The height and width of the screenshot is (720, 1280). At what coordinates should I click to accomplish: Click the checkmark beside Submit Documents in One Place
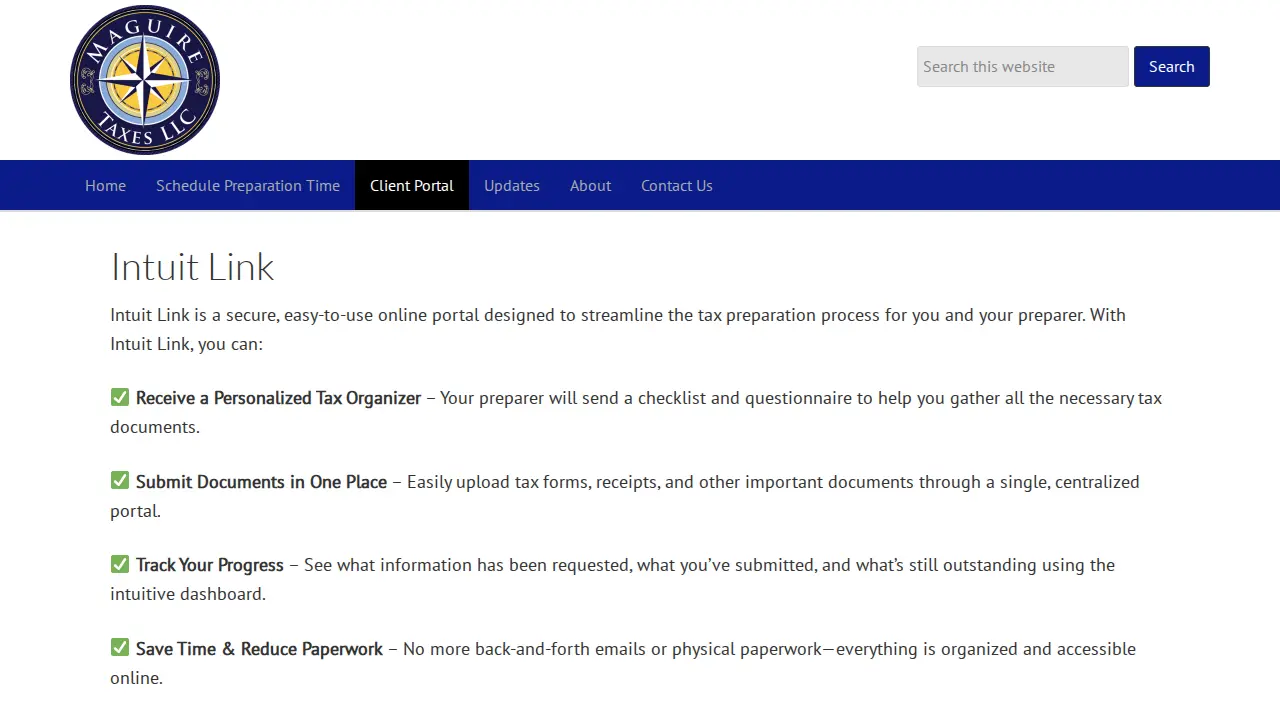[120, 481]
